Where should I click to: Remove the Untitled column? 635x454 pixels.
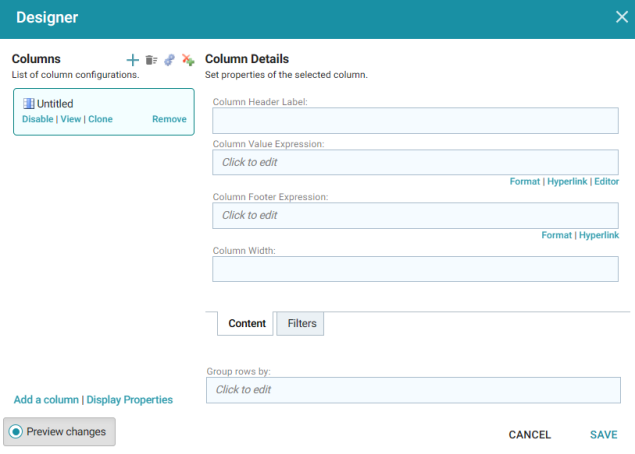coord(169,119)
